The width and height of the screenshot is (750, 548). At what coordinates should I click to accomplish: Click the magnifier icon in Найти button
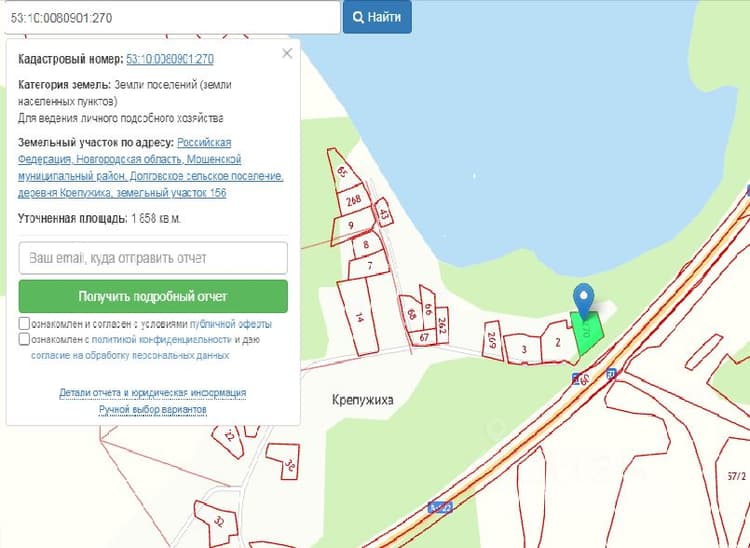(x=358, y=17)
